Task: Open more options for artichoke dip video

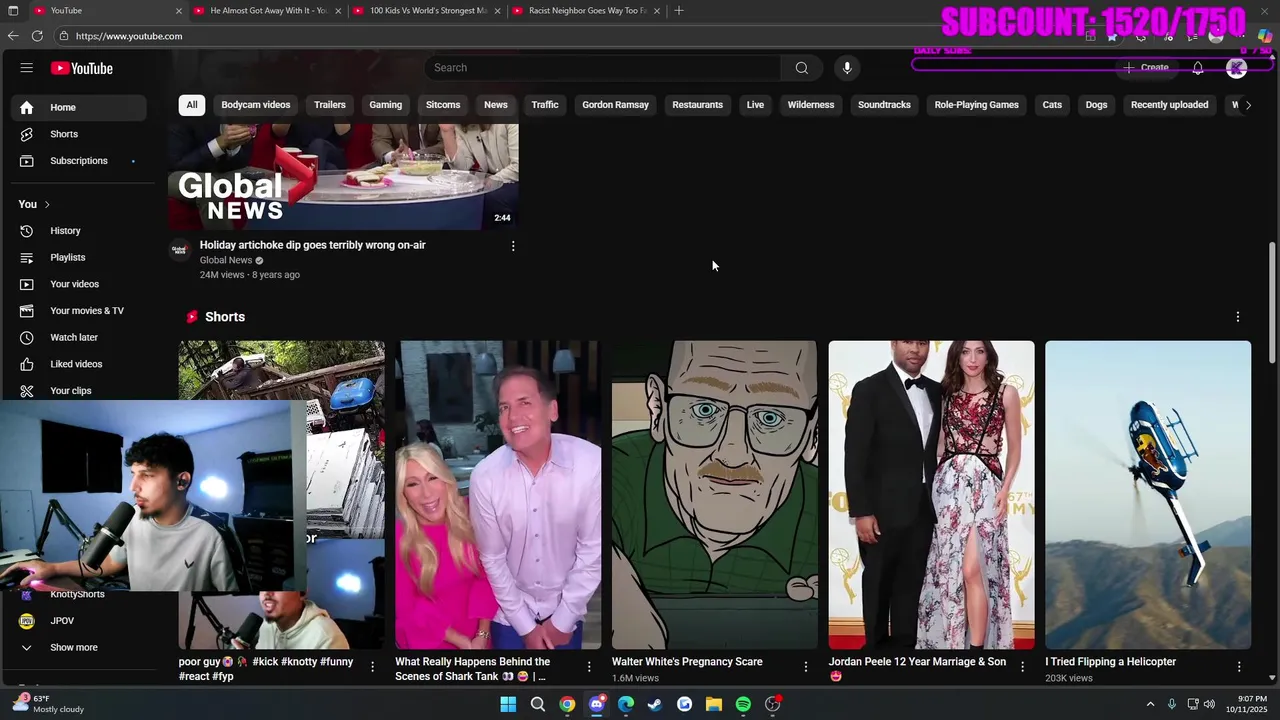Action: 513,246
